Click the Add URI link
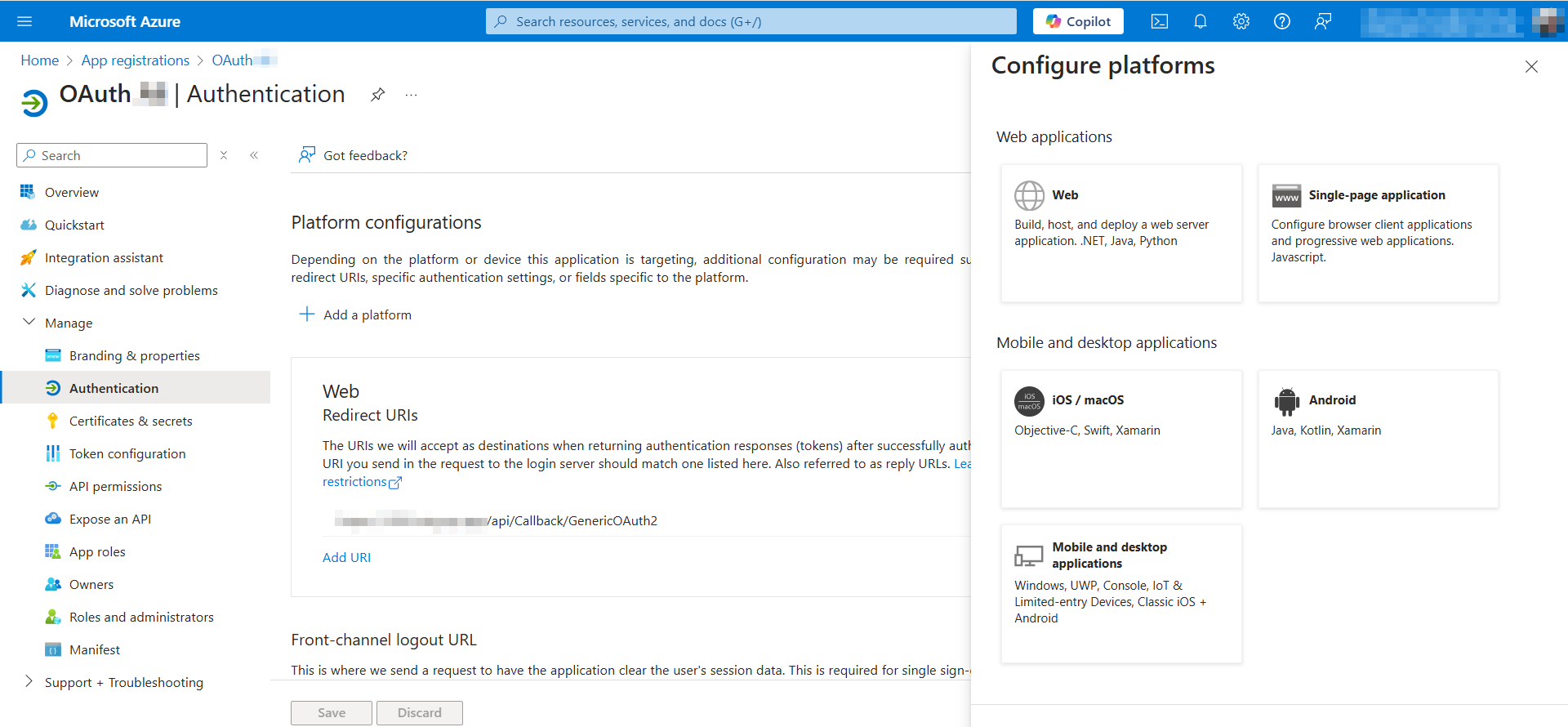Screen dimensions: 1568x727 pyautogui.click(x=346, y=557)
